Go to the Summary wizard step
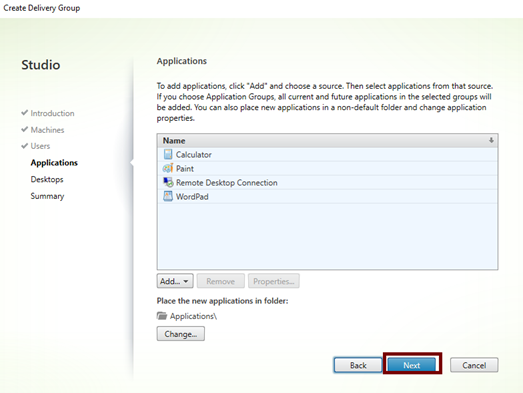523x393 pixels. click(x=47, y=196)
